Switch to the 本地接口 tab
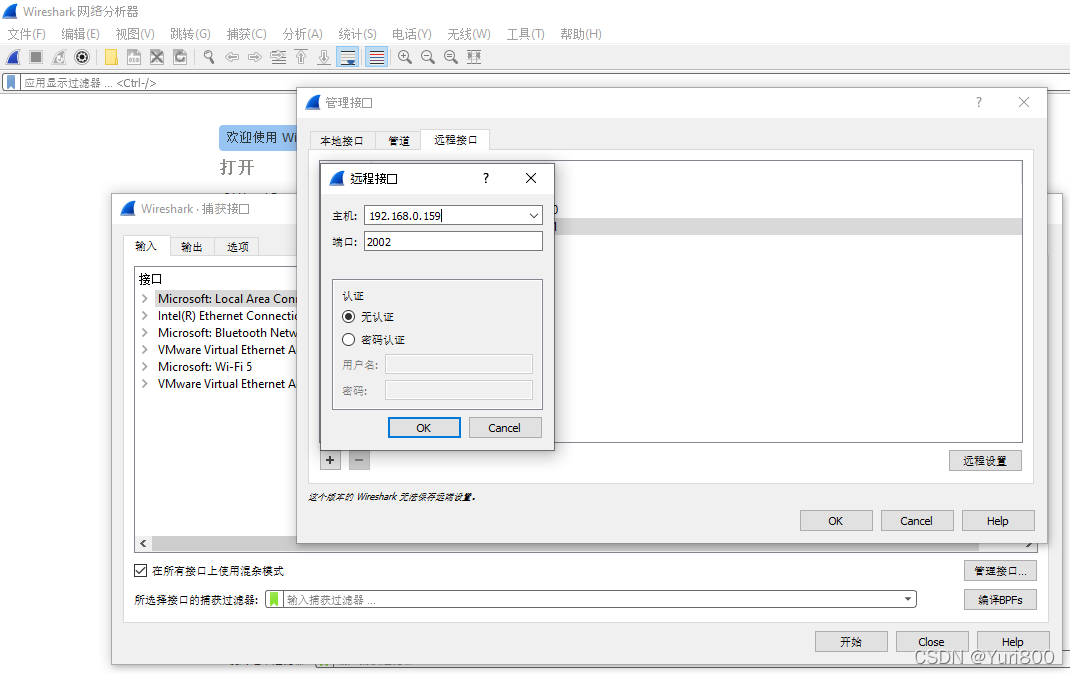Screen dimensions: 1070x674 click(x=342, y=141)
